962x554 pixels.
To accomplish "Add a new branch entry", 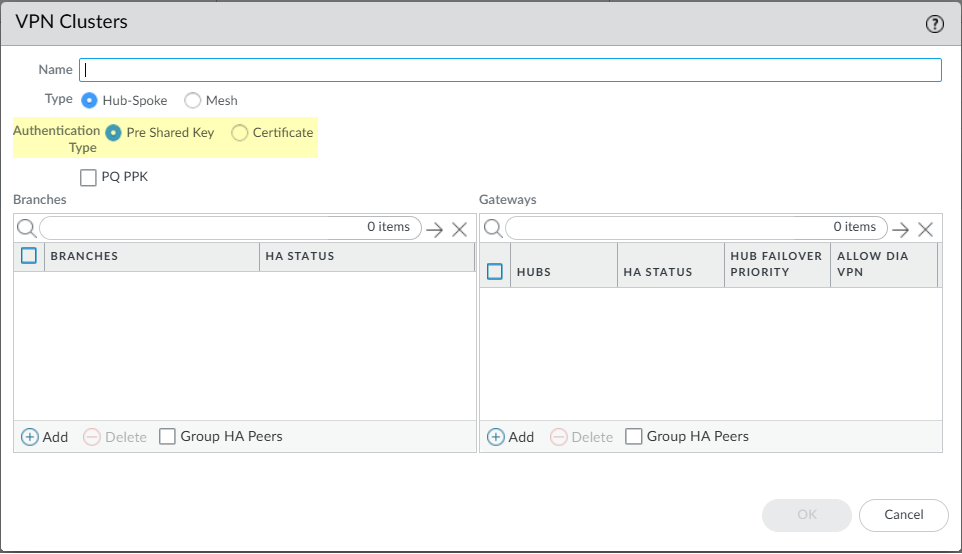I will click(x=44, y=437).
